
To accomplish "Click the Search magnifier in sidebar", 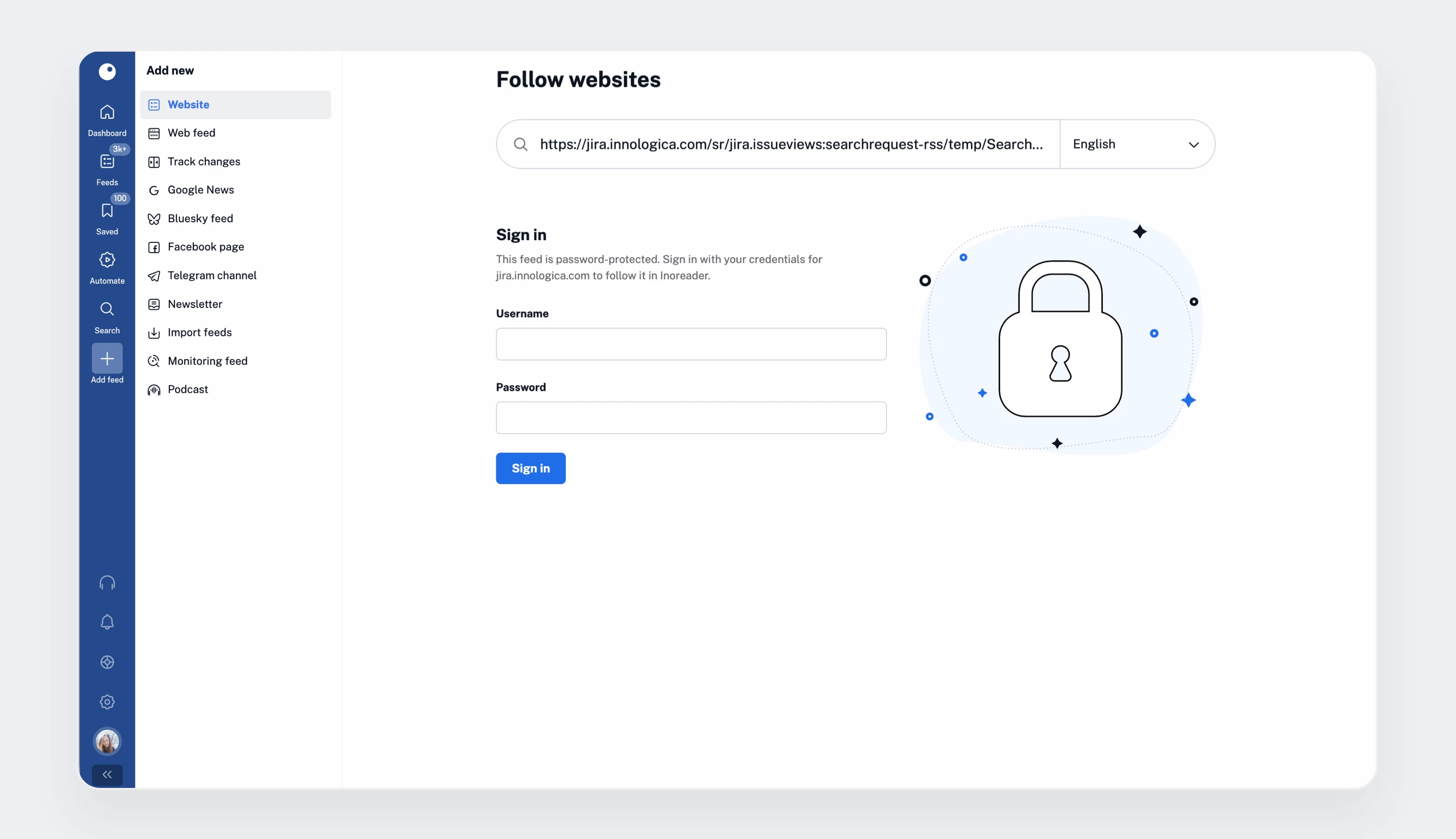I will (x=107, y=309).
